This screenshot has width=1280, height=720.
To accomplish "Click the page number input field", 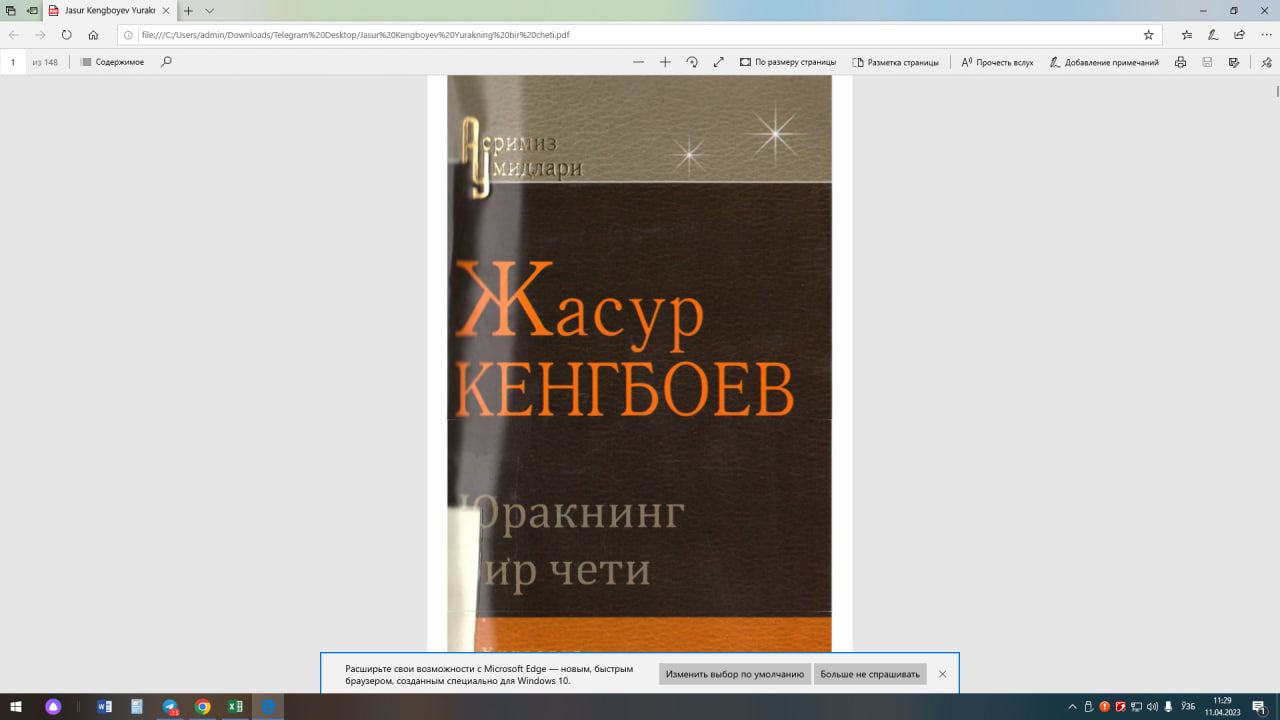I will pyautogui.click(x=12, y=61).
